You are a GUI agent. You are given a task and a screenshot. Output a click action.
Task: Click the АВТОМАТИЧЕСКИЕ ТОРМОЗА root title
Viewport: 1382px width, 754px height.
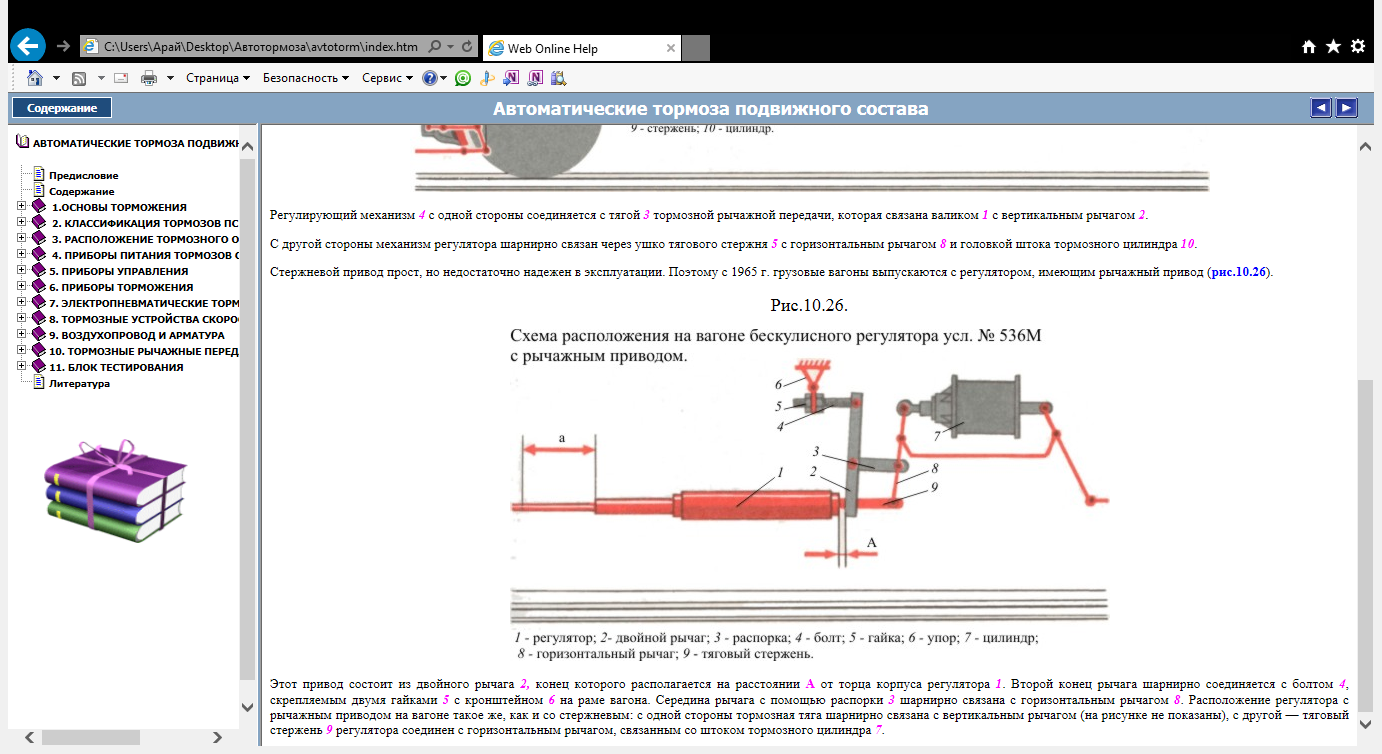tap(136, 143)
